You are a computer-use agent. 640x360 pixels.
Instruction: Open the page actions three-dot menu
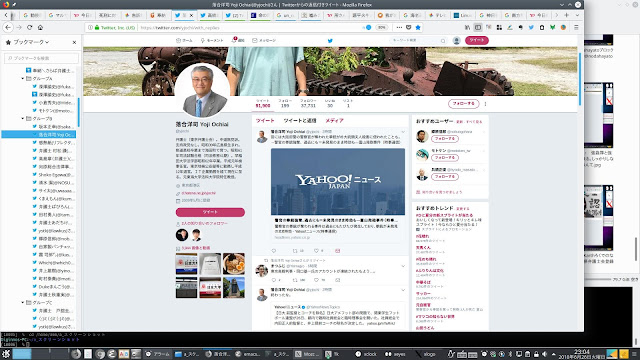399,27
